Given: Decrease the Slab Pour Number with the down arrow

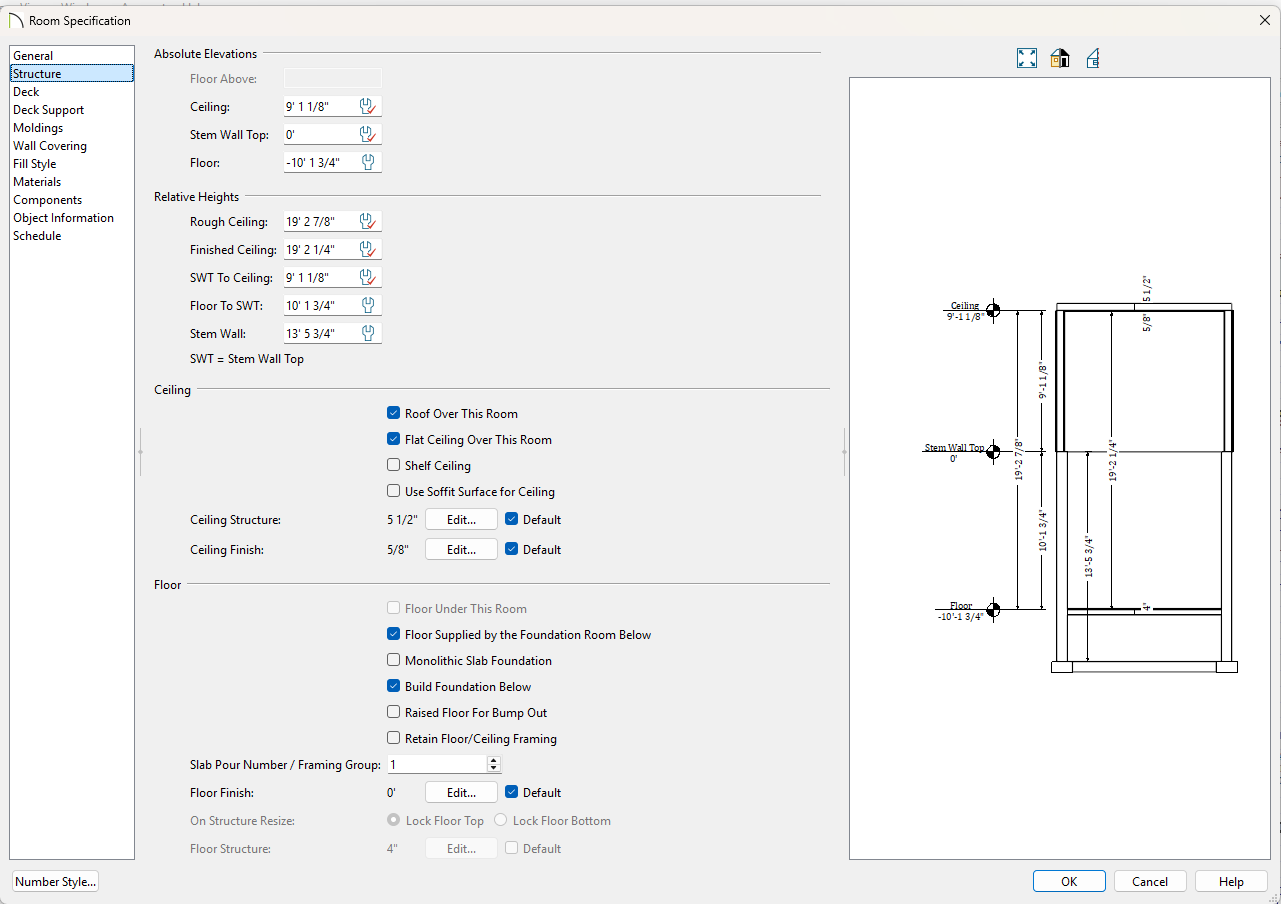Looking at the screenshot, I should click(x=493, y=769).
